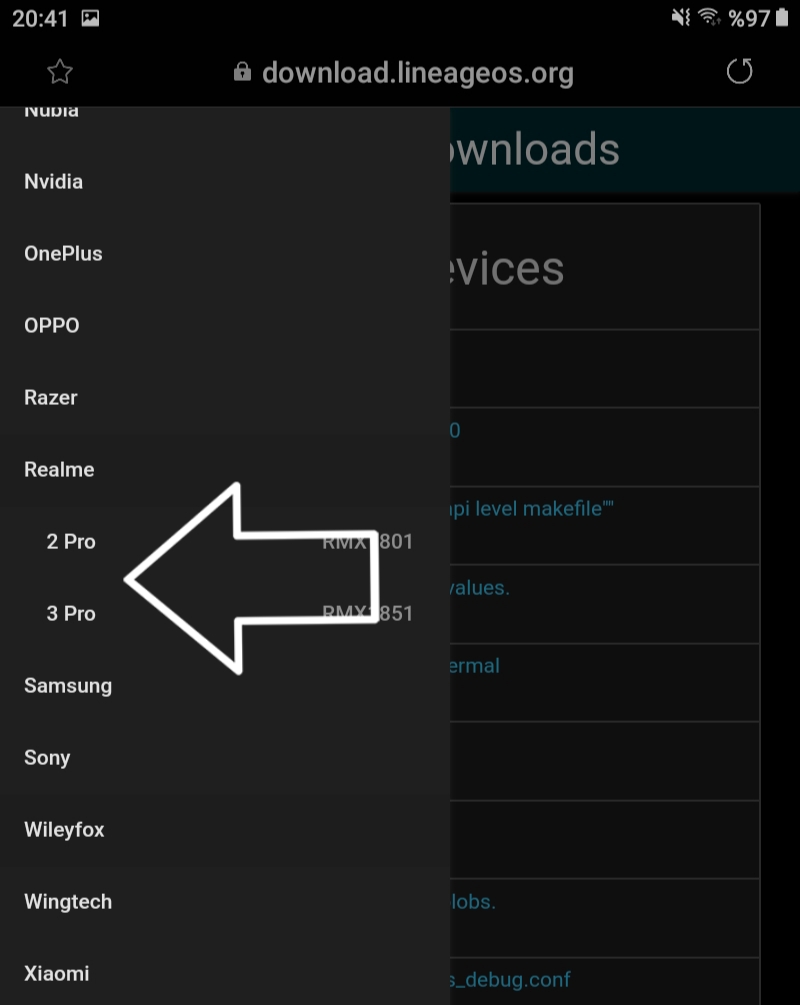Tap the Wi-Fi status icon
Image resolution: width=800 pixels, height=1005 pixels.
[x=709, y=17]
